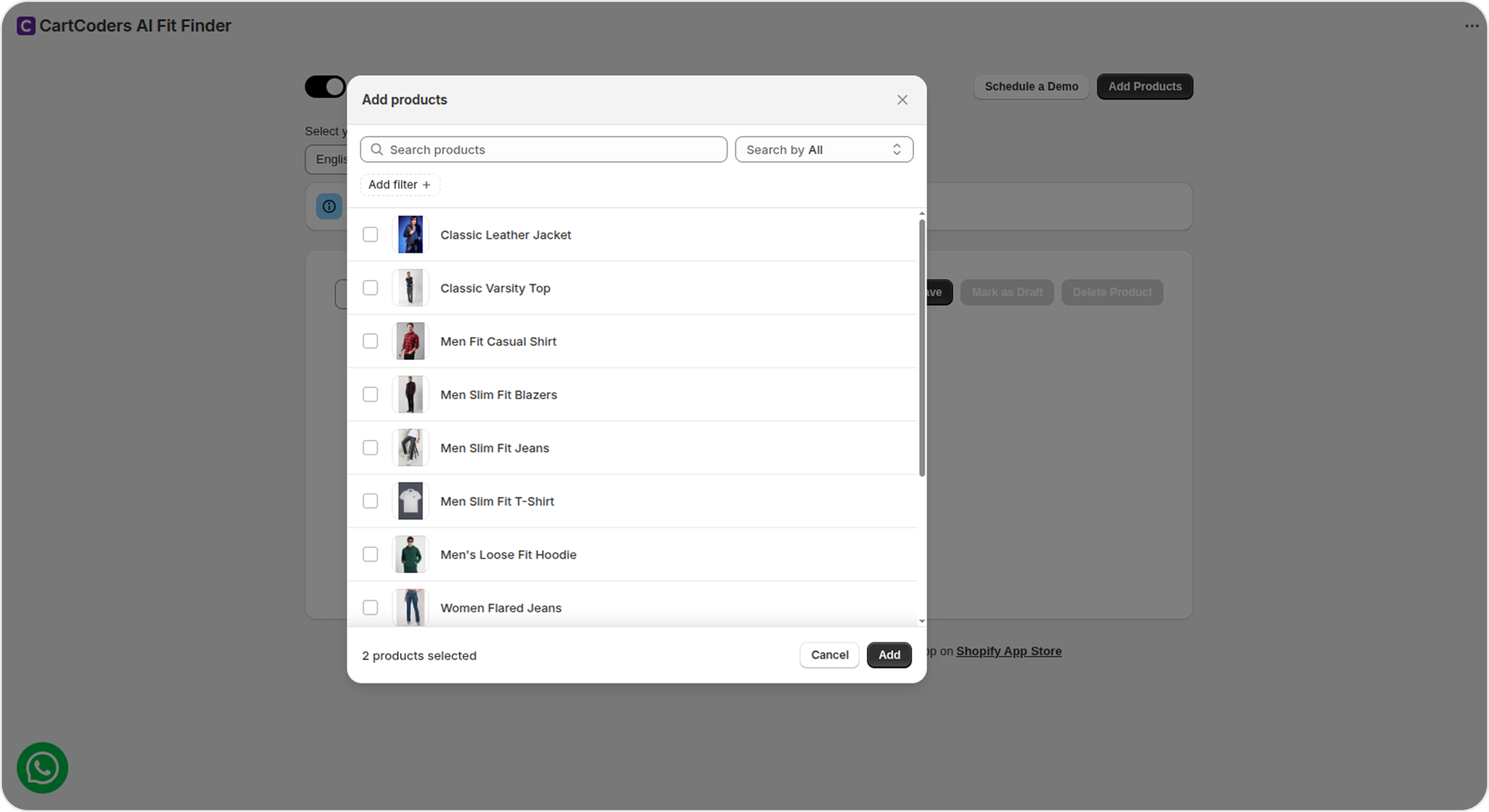Toggle the app enable switch
This screenshot has height=812, width=1489.
pyautogui.click(x=326, y=87)
